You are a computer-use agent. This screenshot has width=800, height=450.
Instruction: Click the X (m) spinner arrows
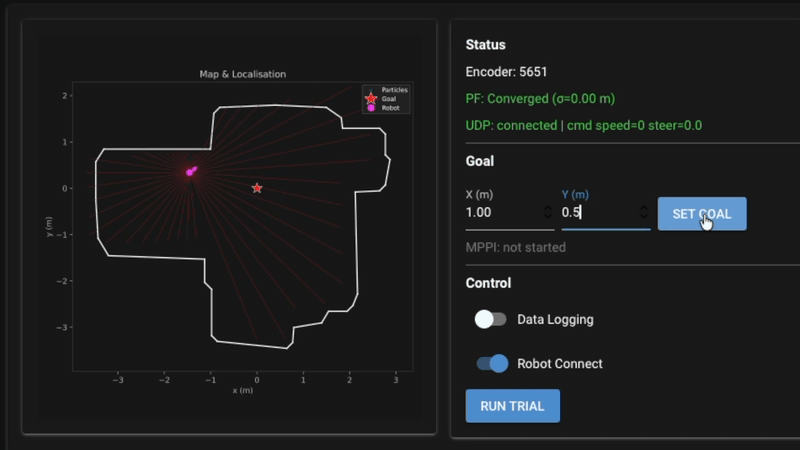(547, 212)
